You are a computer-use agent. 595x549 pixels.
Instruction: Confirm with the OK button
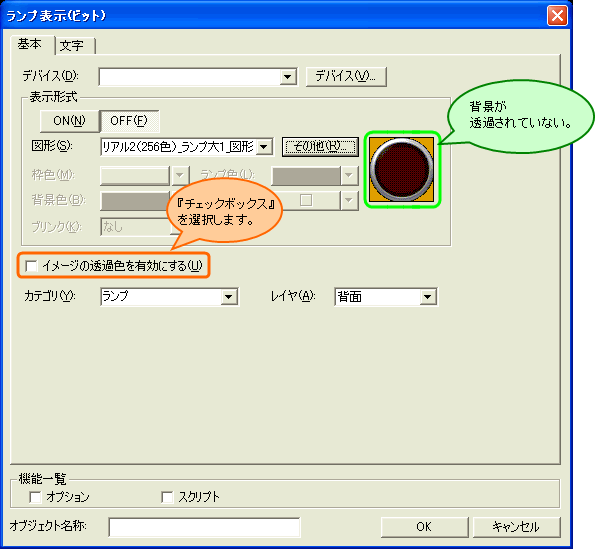[x=424, y=527]
